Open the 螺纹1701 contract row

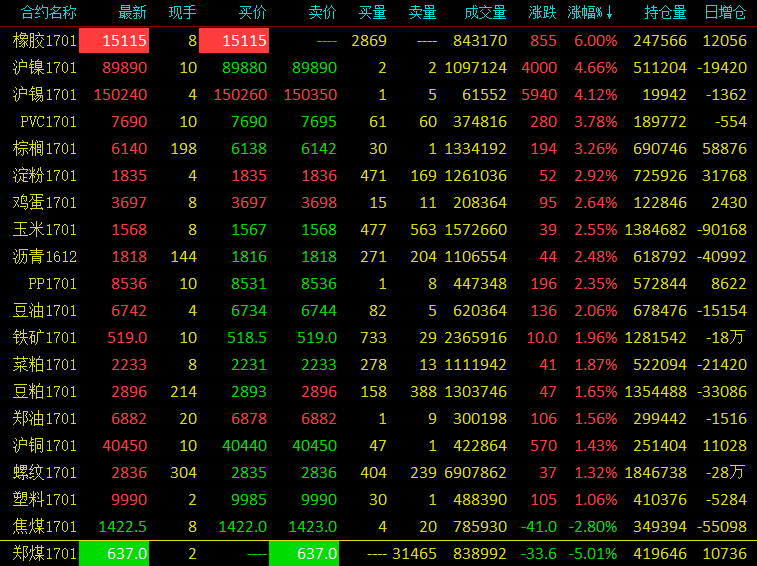tap(45, 472)
